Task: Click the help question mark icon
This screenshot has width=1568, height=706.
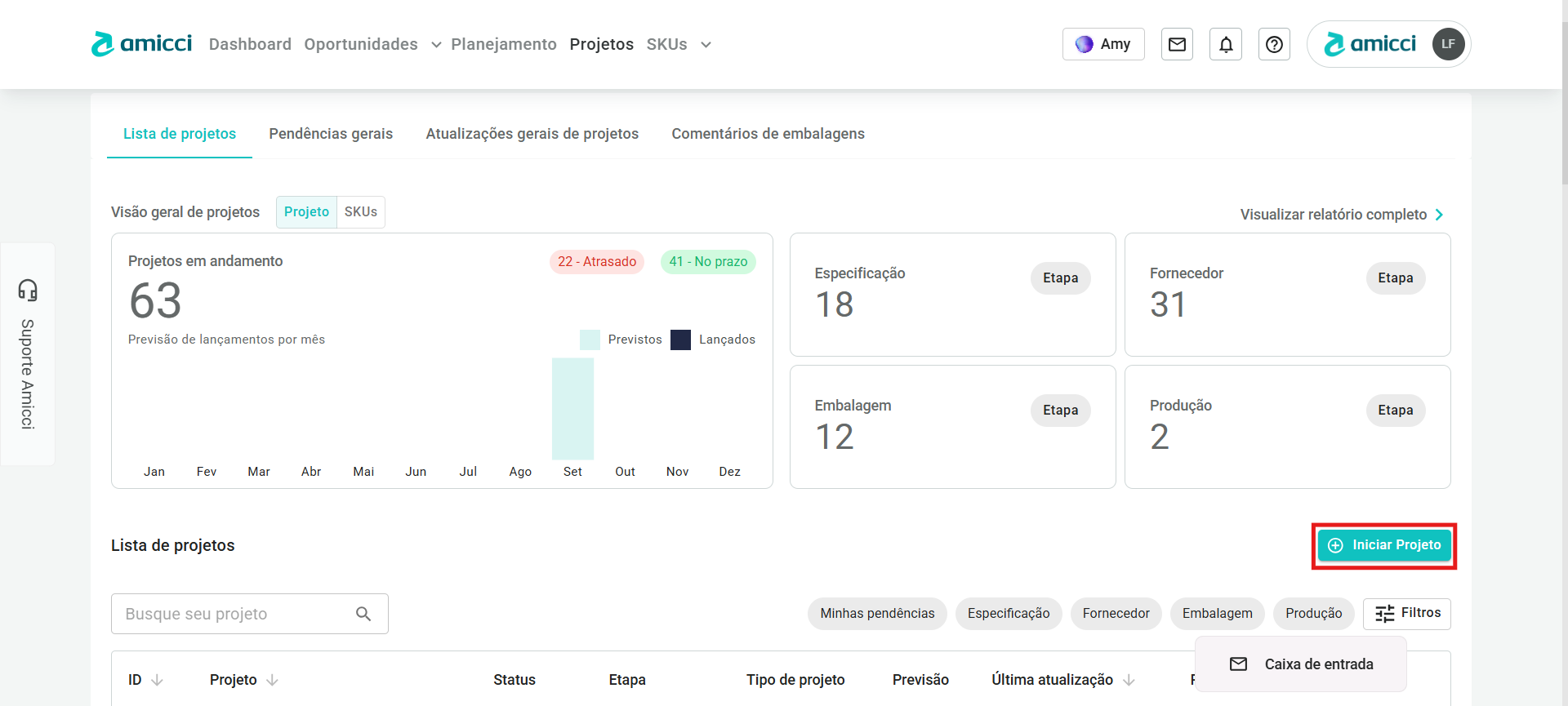Action: 1274,44
